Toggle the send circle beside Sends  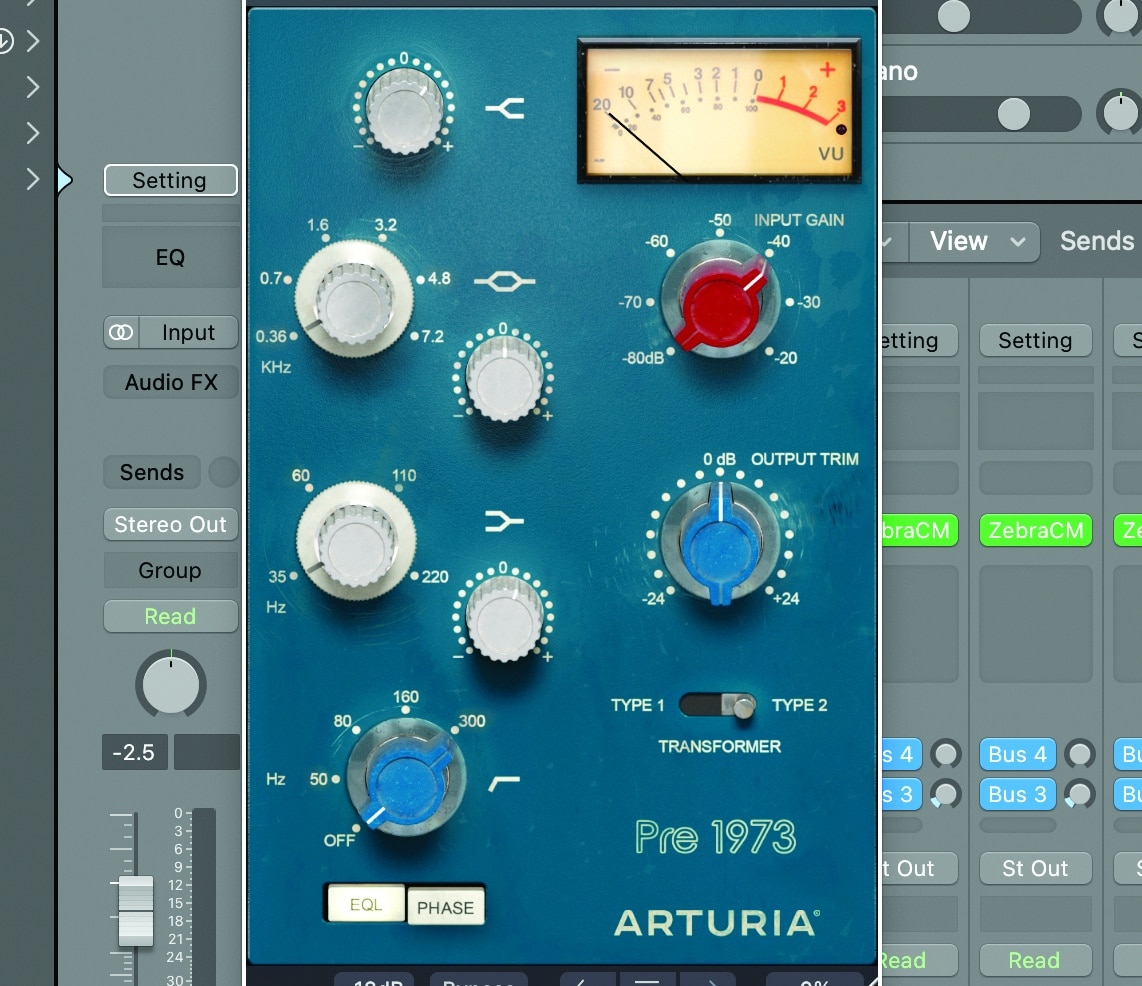click(223, 472)
